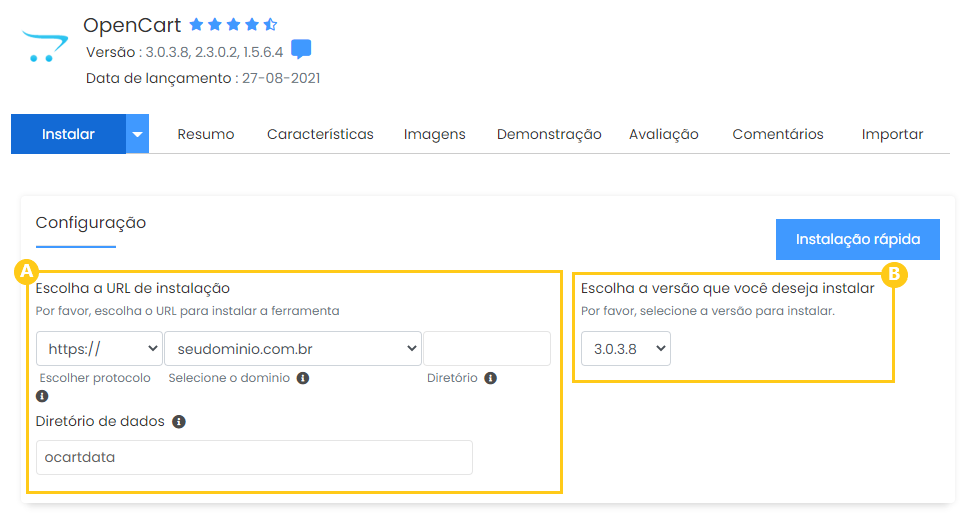Screen dimensions: 972x525
Task: Open the Importar tab
Action: point(892,135)
